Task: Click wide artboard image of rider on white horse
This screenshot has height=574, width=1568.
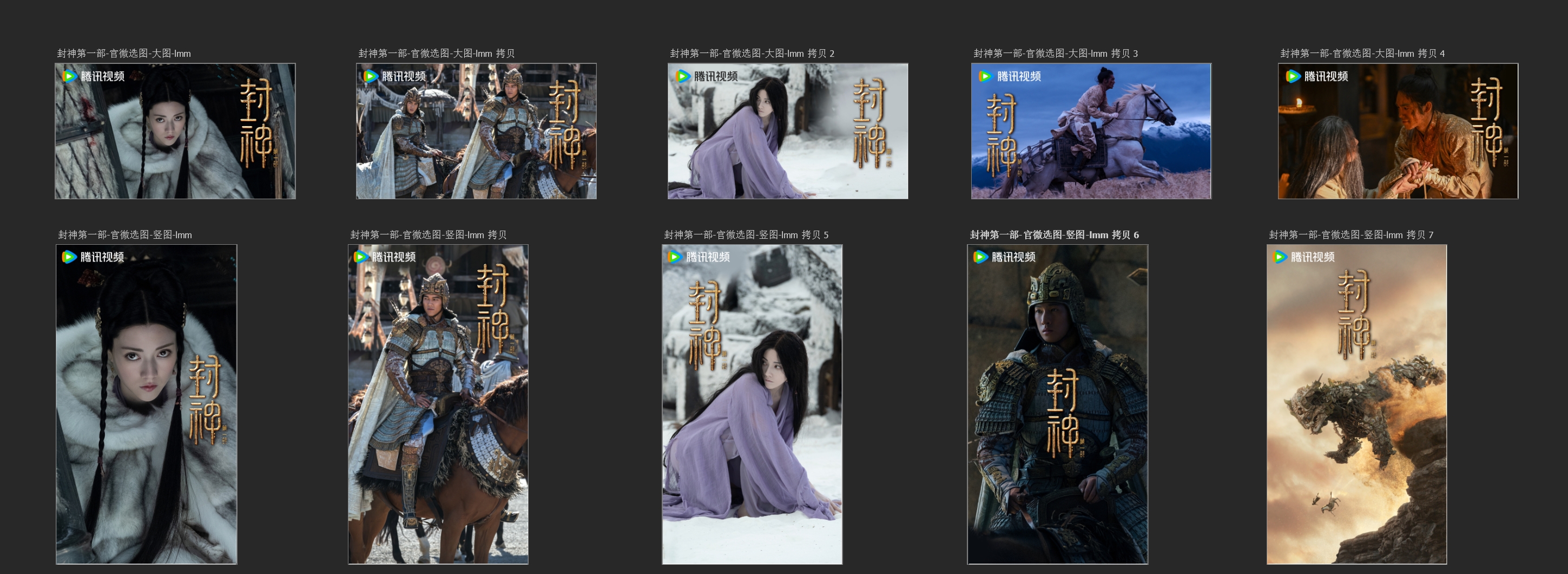Action: coord(1091,131)
